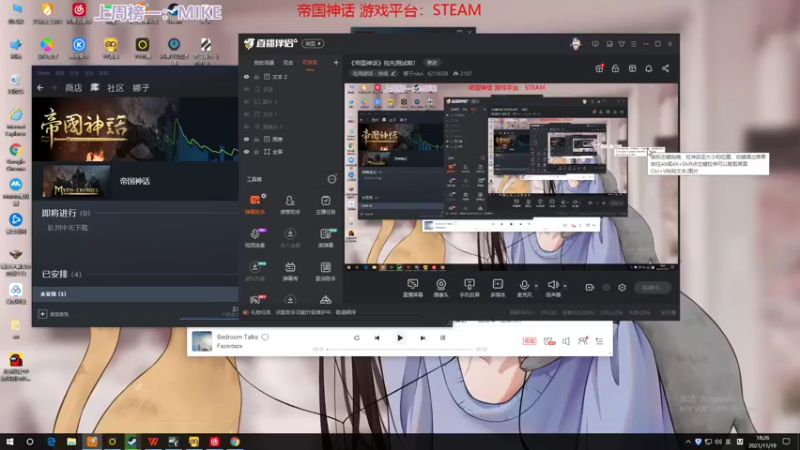
Task: Select the 未安排 (1) row in Steam downloads
Action: pos(135,294)
